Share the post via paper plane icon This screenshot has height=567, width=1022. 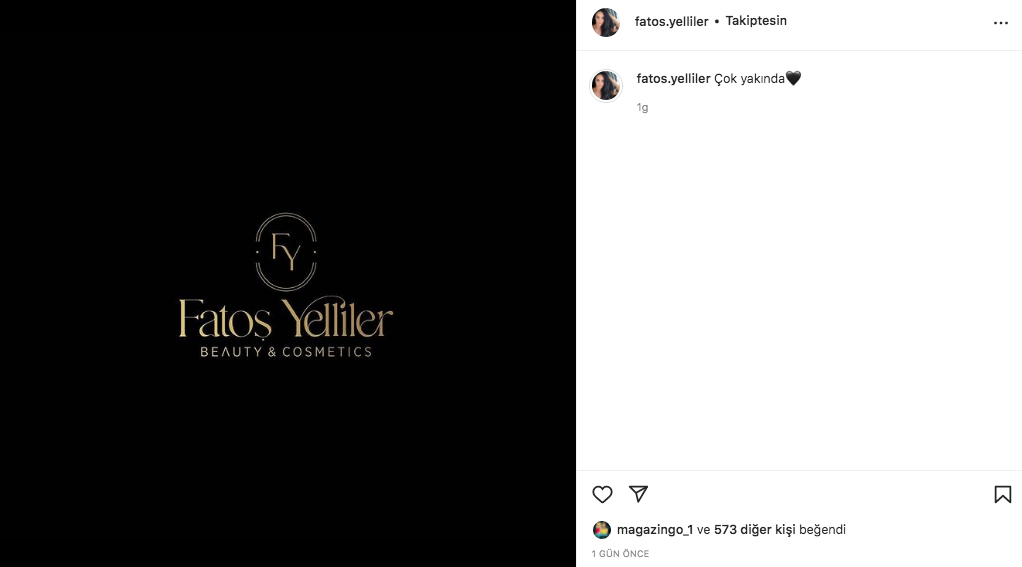638,494
